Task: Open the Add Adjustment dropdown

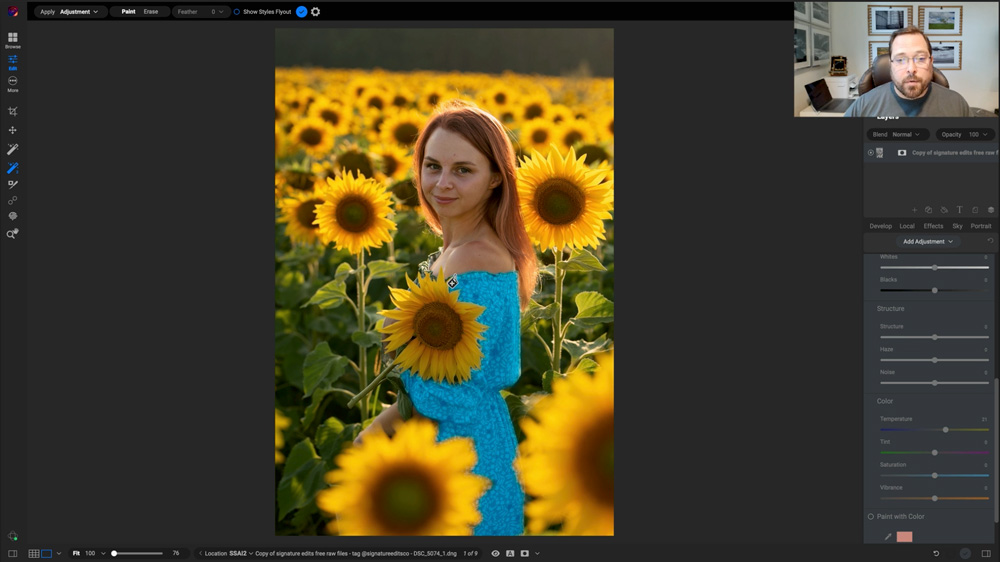Action: click(x=928, y=241)
